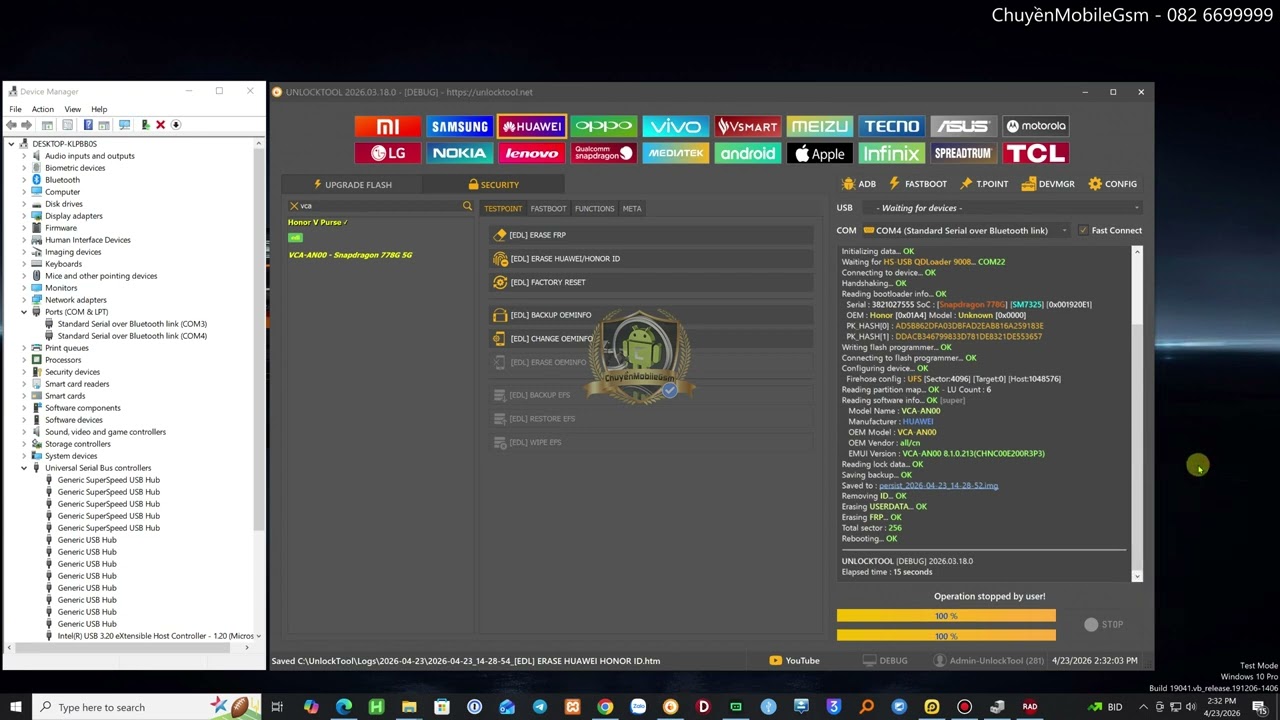
Task: Click the search magnifier in model filter
Action: click(x=467, y=206)
